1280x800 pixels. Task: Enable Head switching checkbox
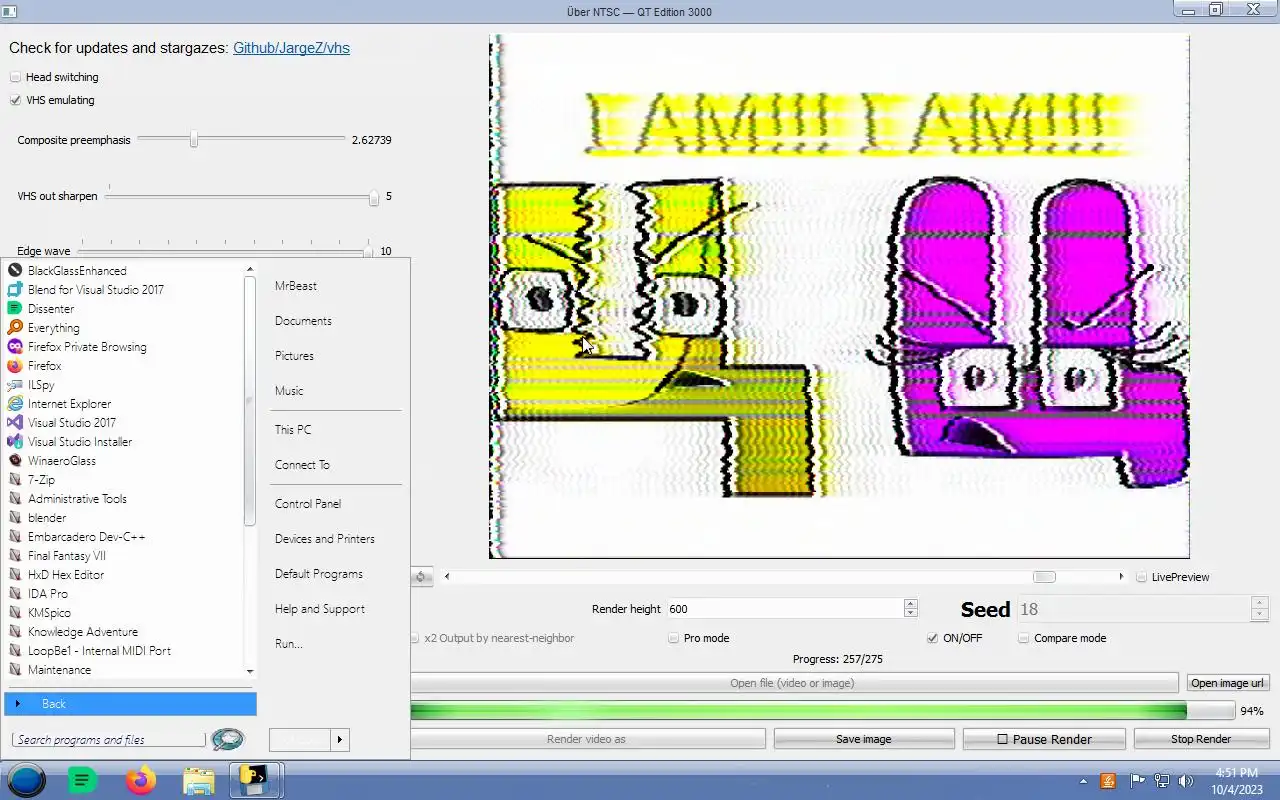15,77
